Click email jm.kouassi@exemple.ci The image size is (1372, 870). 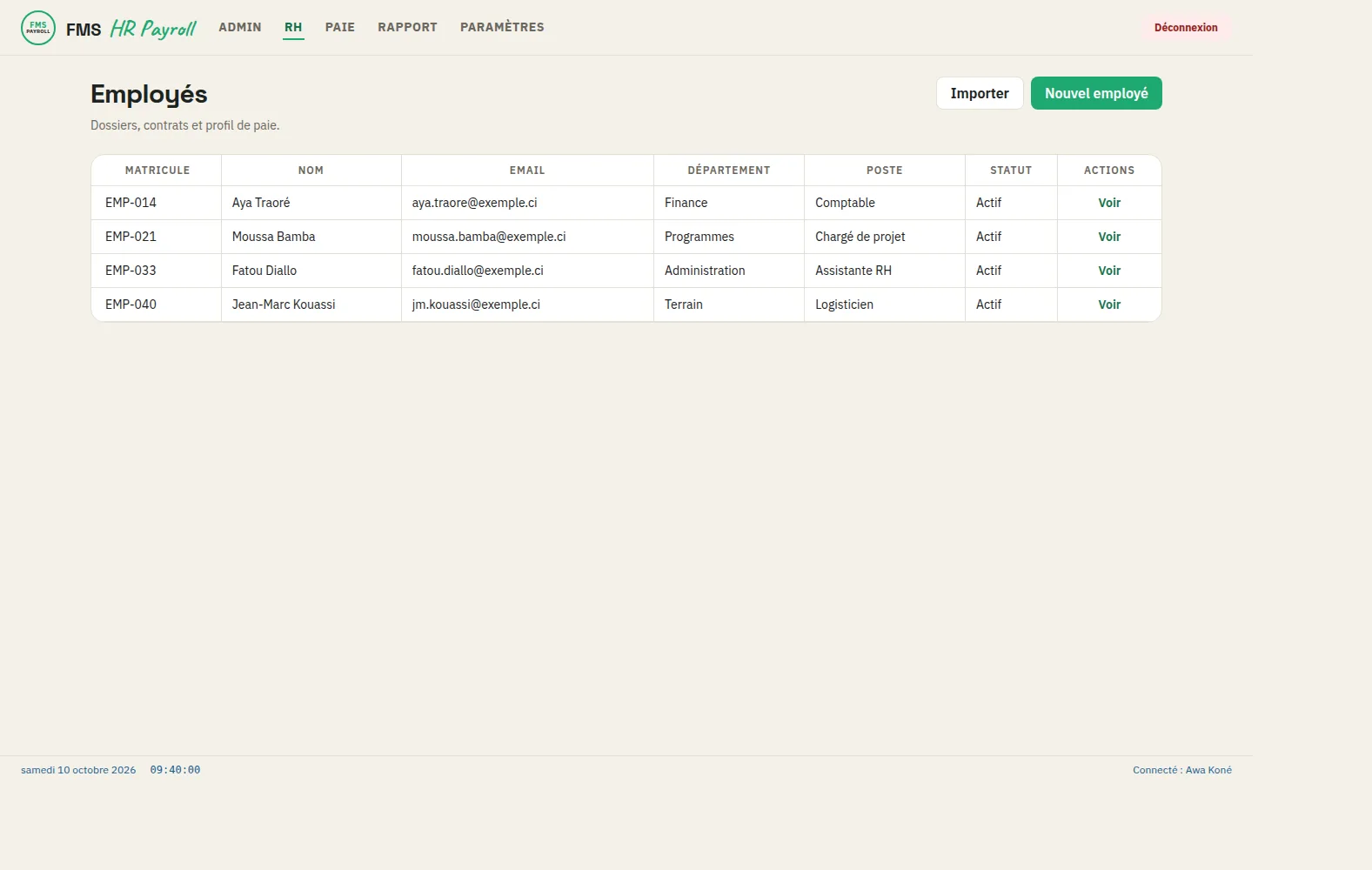click(476, 304)
